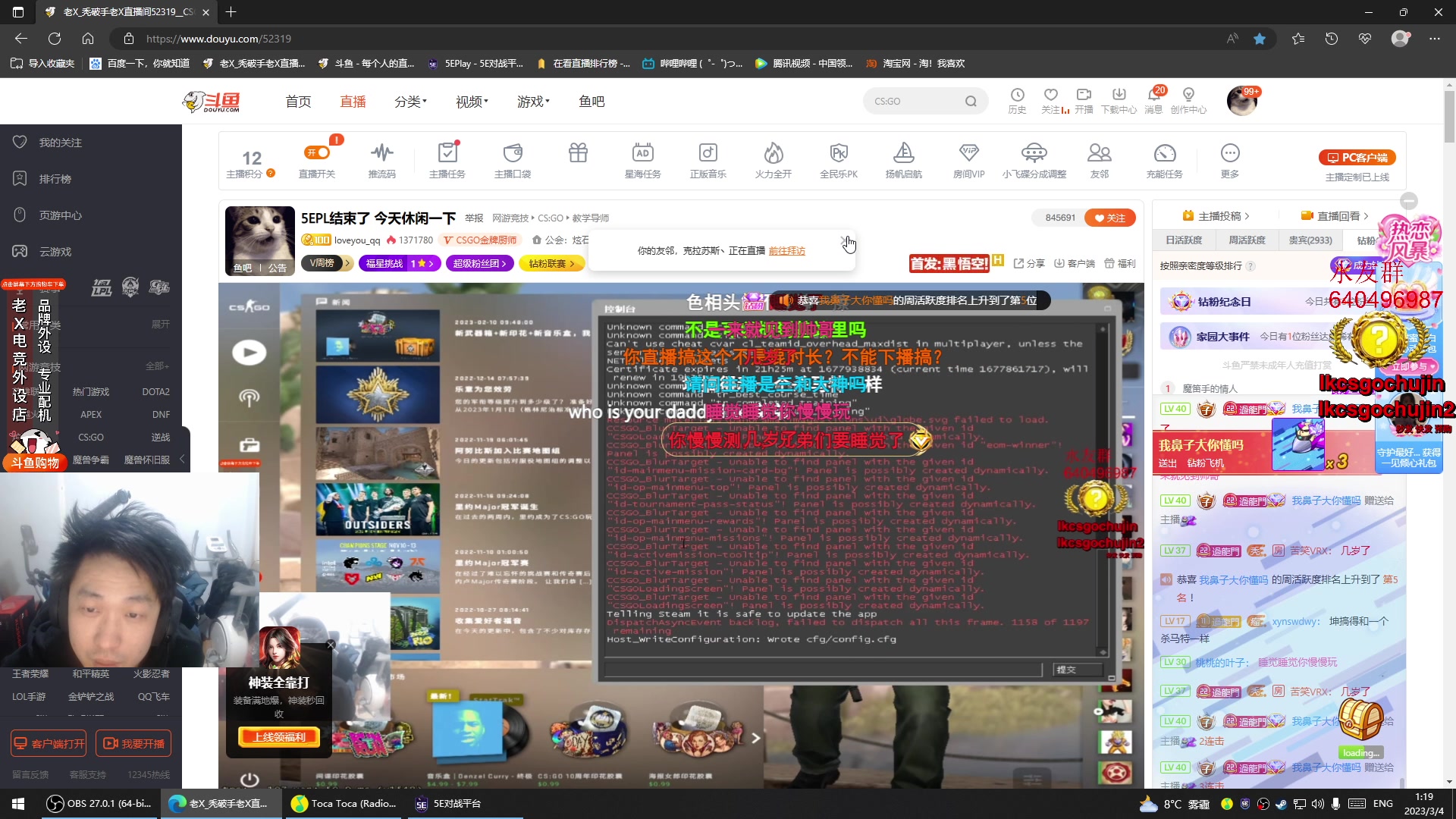
Task: Open 推流码 stream key icon
Action: 382,152
